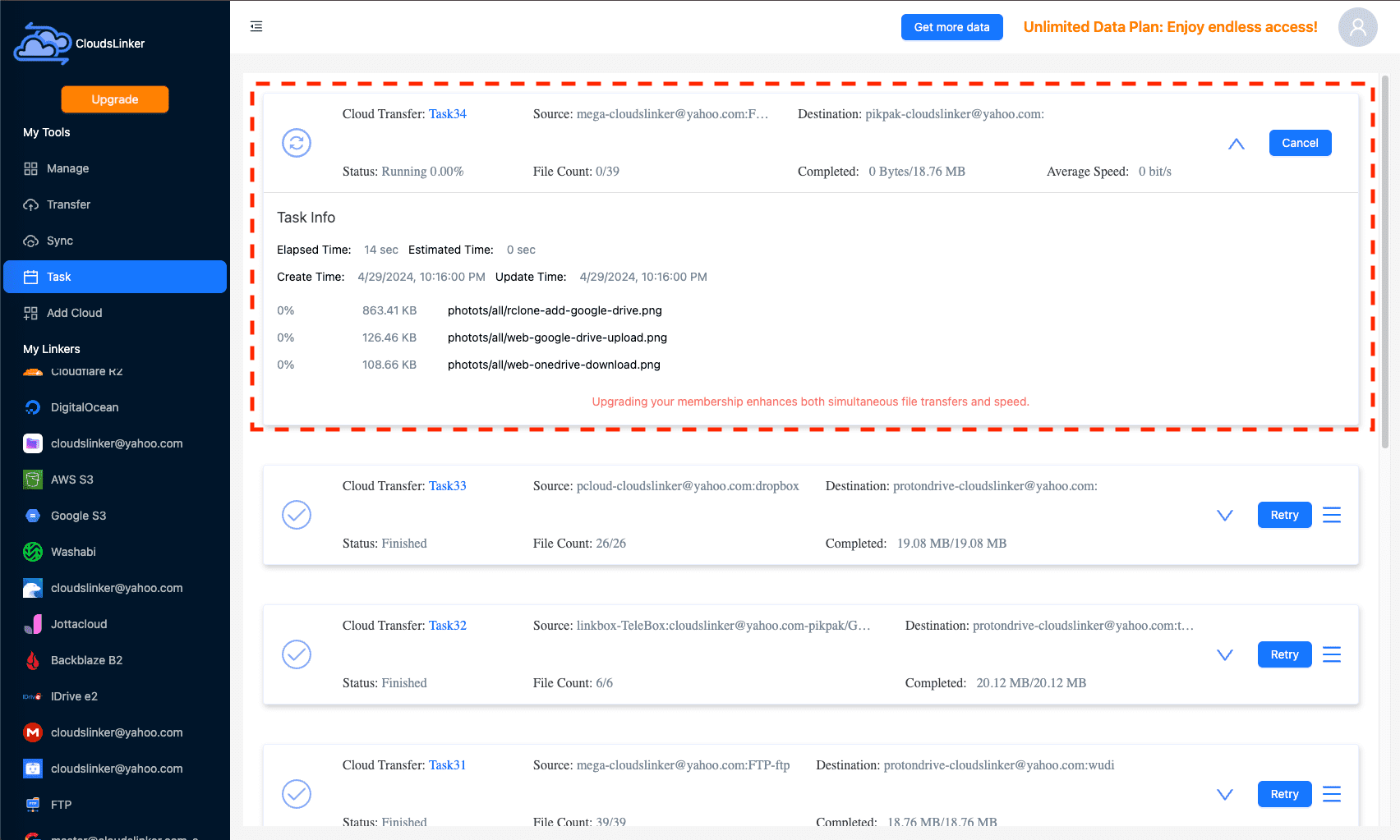
Task: Select the Task menu item
Action: coord(115,277)
